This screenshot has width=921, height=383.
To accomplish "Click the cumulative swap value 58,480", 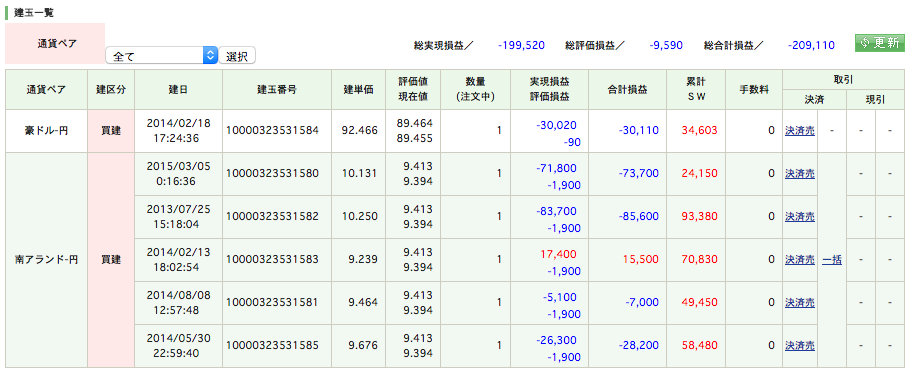I will coord(700,345).
